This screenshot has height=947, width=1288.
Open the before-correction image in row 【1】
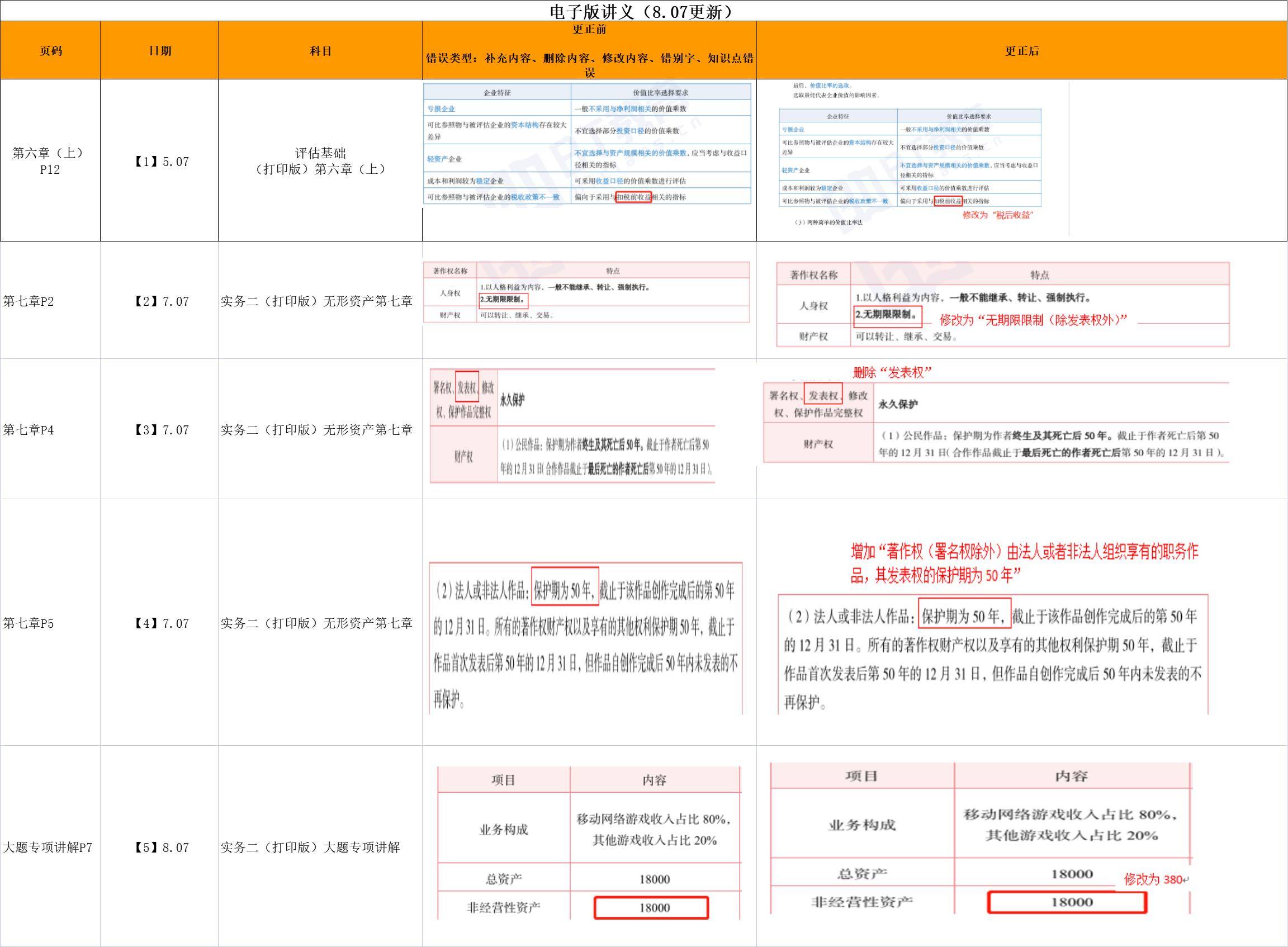click(588, 143)
